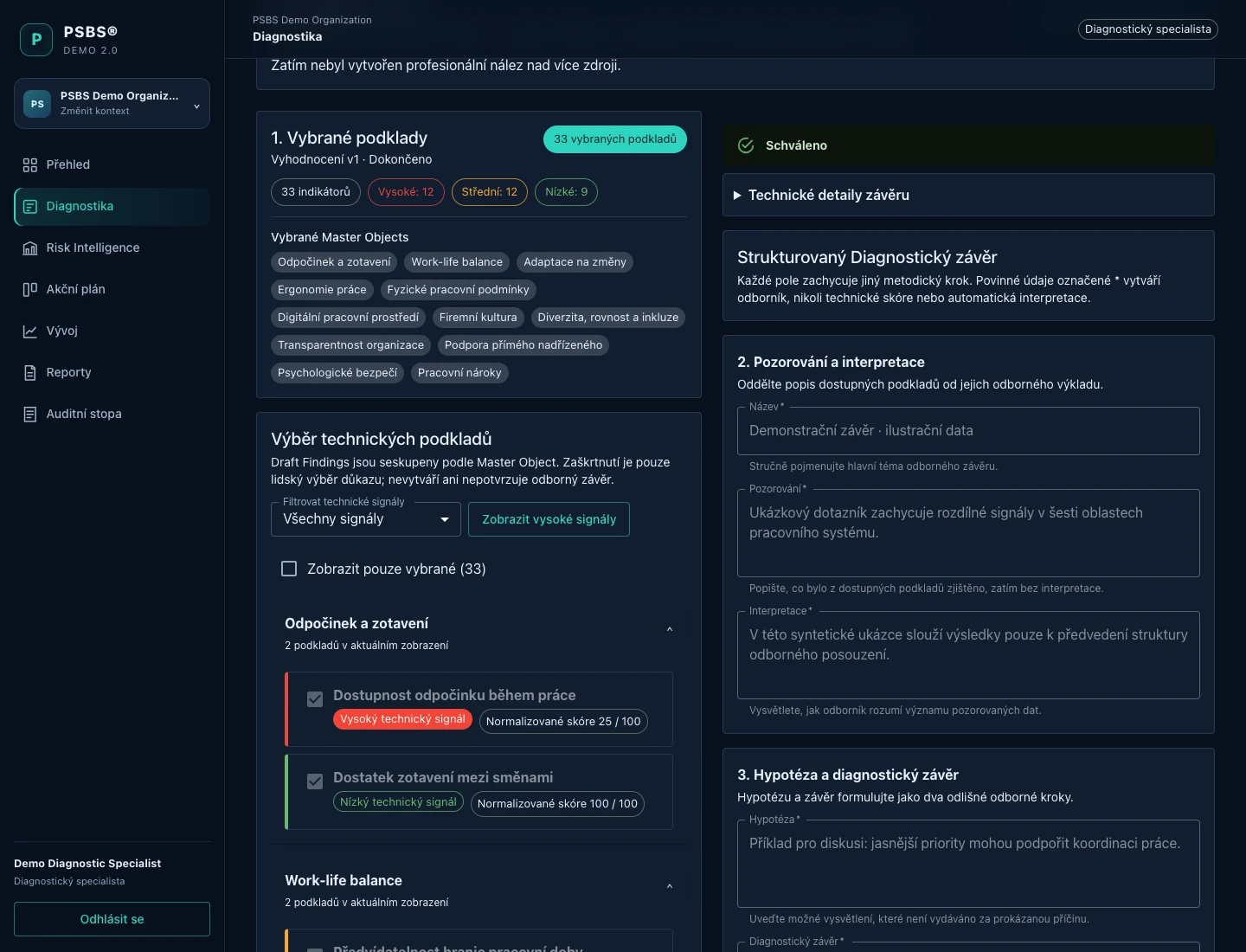The width and height of the screenshot is (1246, 952).
Task: Toggle Zobrazit pouze vybrané checkbox
Action: coord(289,569)
